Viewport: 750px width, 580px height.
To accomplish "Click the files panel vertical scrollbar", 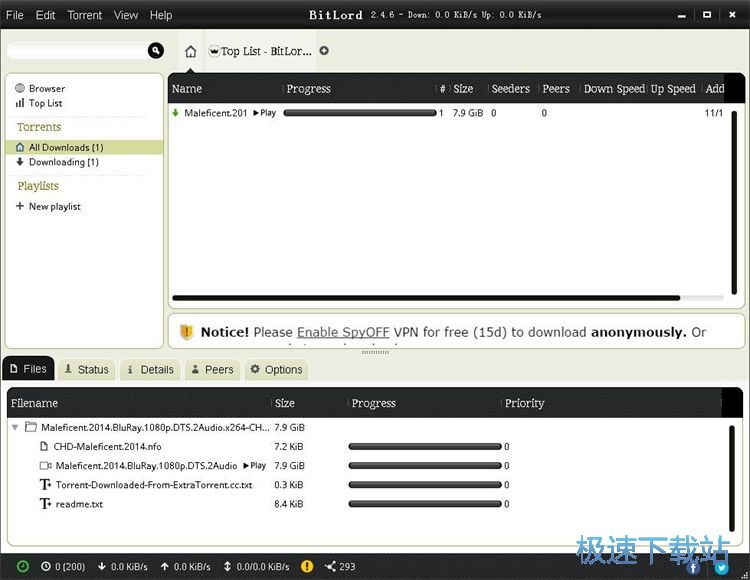I will 732,478.
